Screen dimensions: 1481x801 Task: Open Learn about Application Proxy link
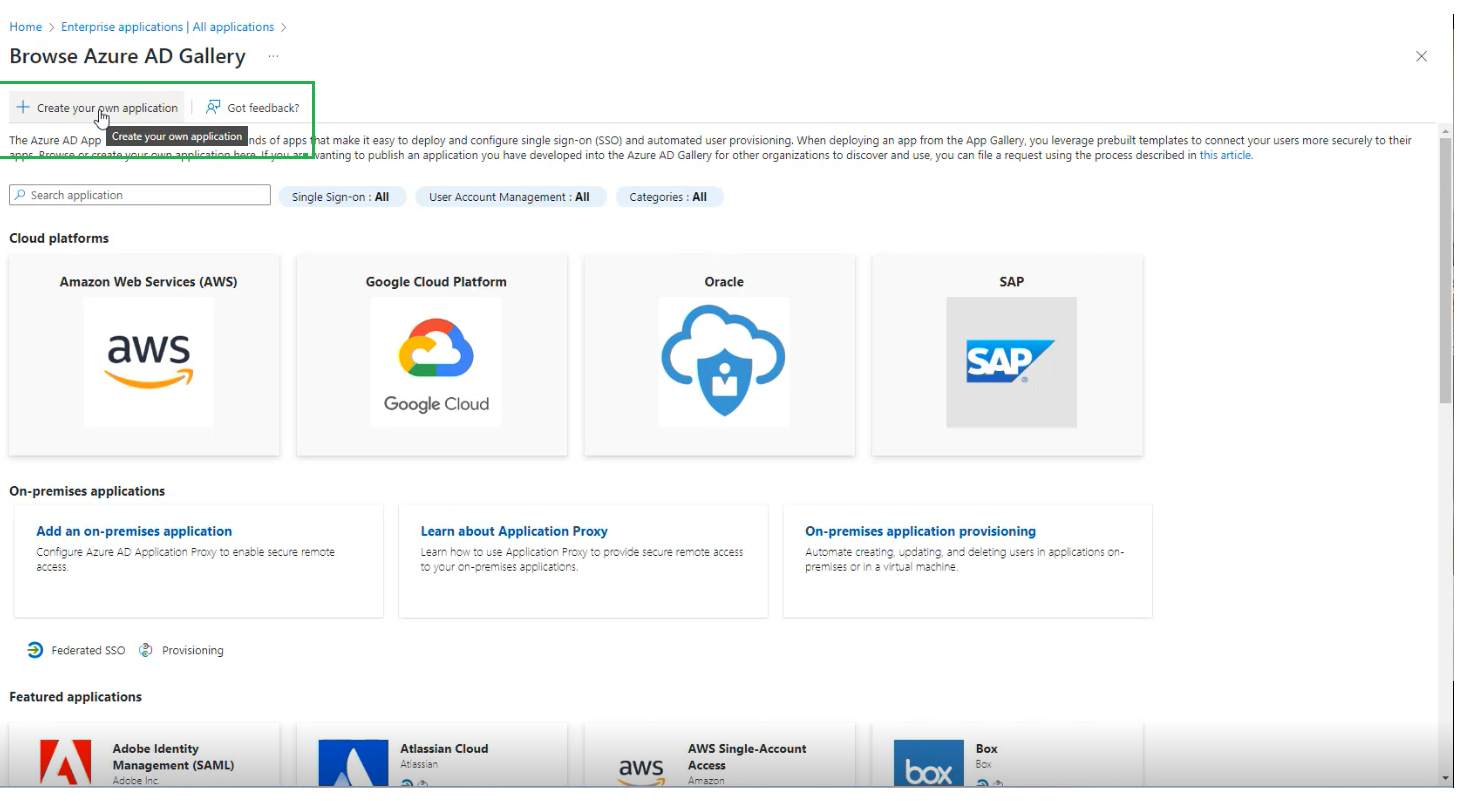514,531
